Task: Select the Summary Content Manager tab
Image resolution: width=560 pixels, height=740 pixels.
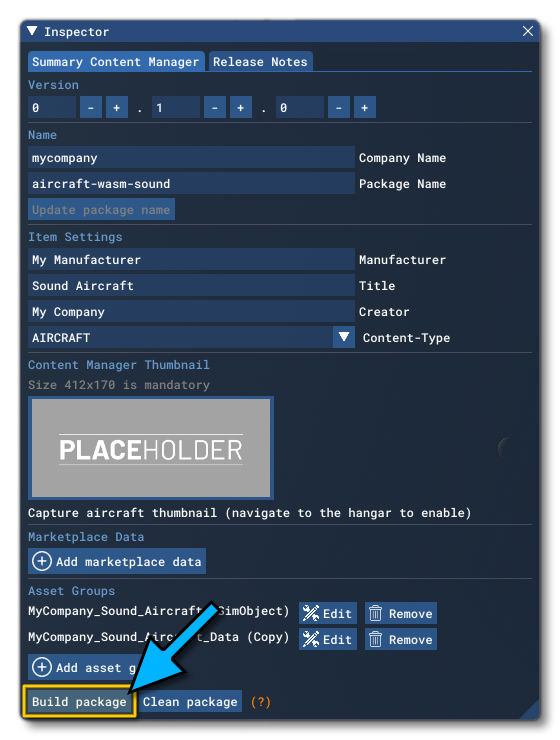Action: pyautogui.click(x=116, y=62)
